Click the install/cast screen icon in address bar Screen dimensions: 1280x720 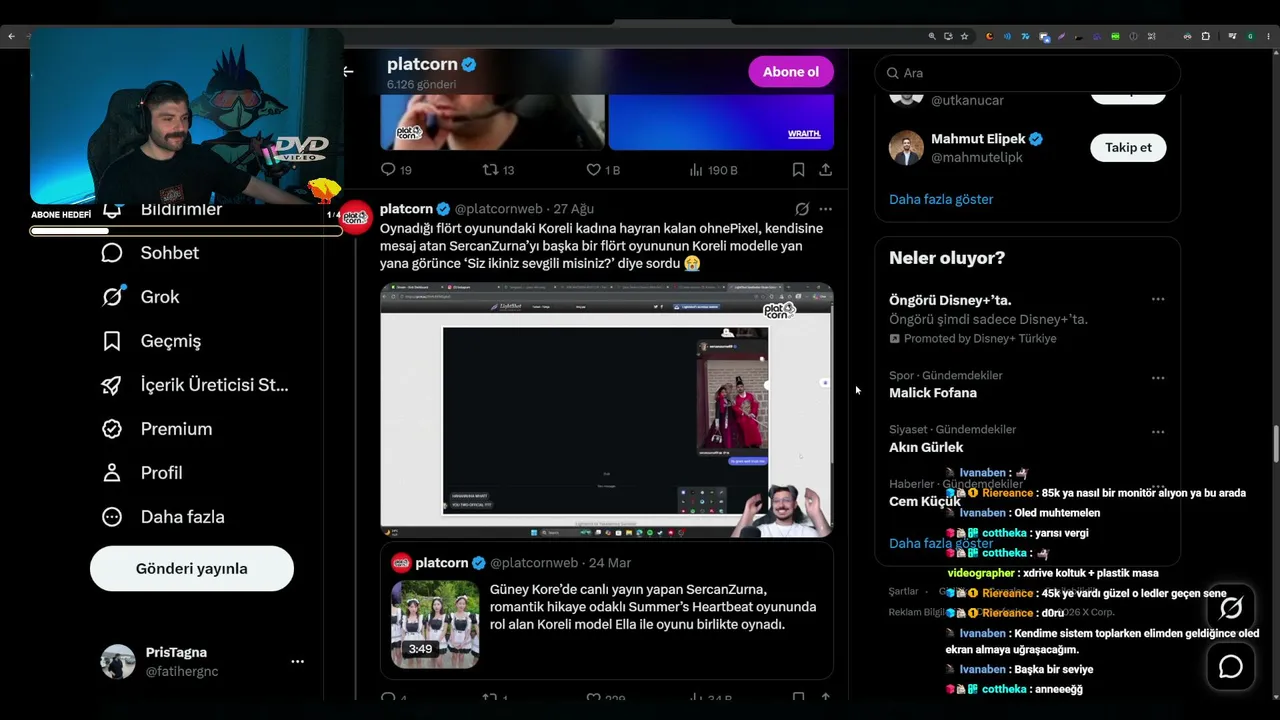click(948, 36)
